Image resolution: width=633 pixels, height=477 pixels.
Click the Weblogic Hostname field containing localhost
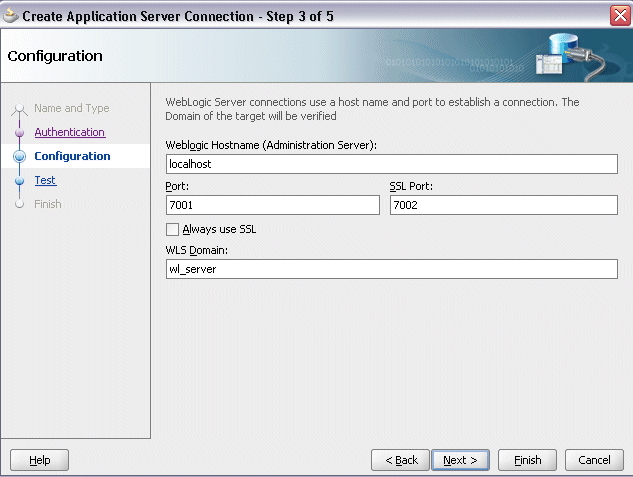[x=392, y=164]
